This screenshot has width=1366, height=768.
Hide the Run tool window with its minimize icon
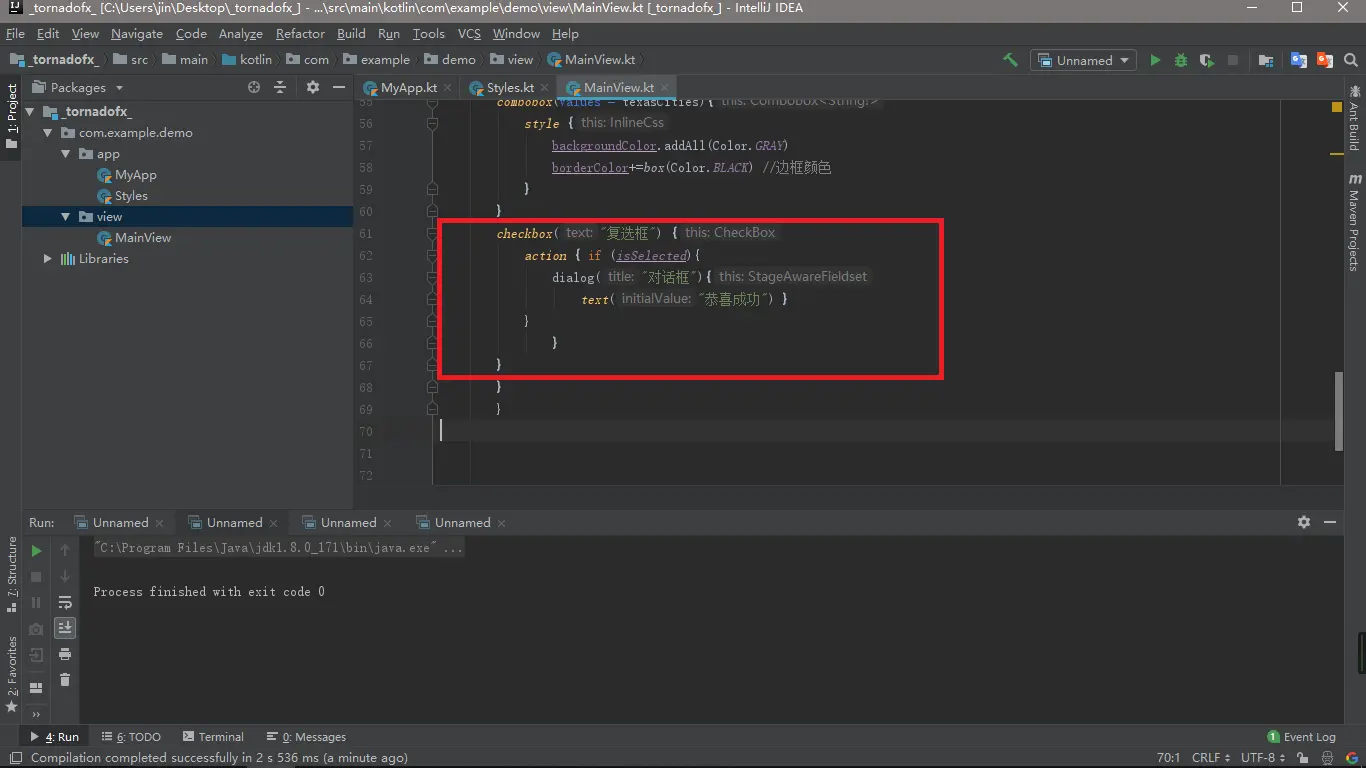(x=1330, y=522)
